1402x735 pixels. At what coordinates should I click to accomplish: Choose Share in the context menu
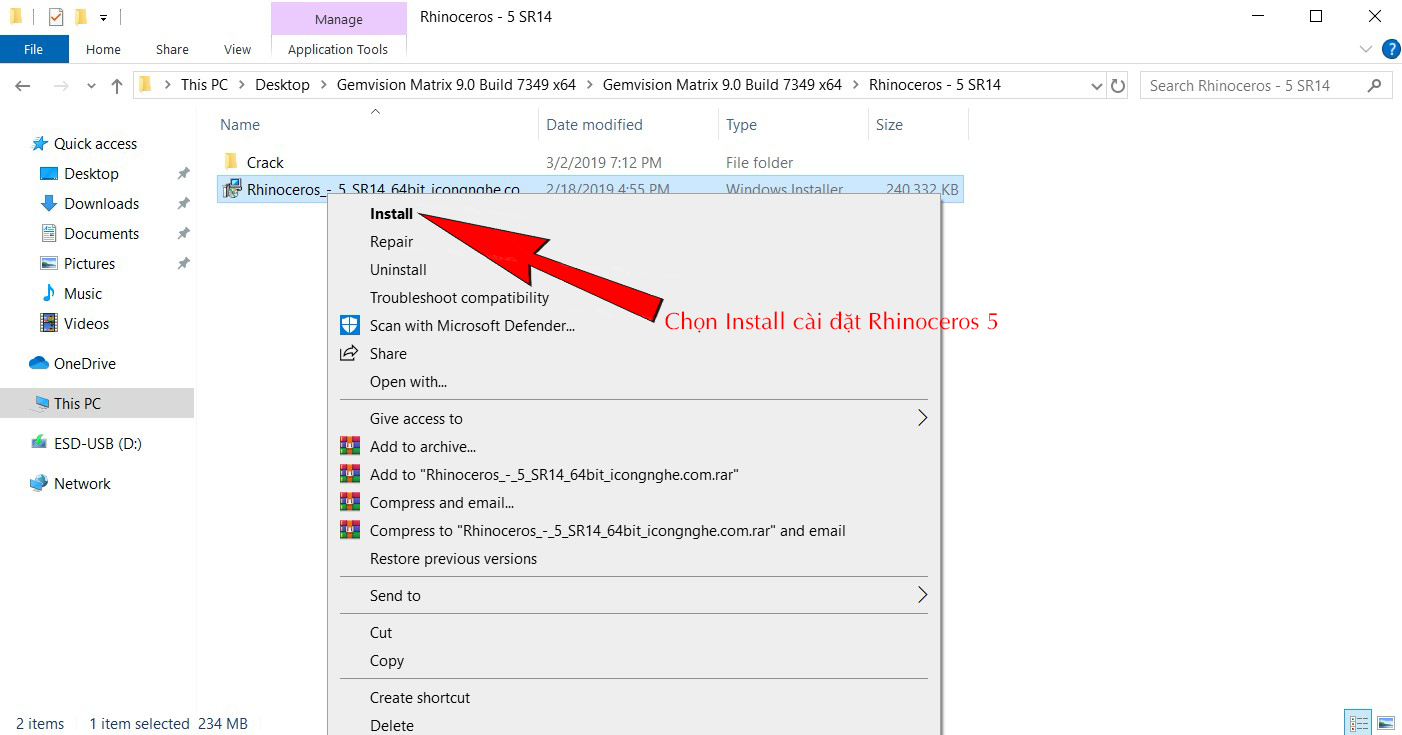tap(388, 353)
